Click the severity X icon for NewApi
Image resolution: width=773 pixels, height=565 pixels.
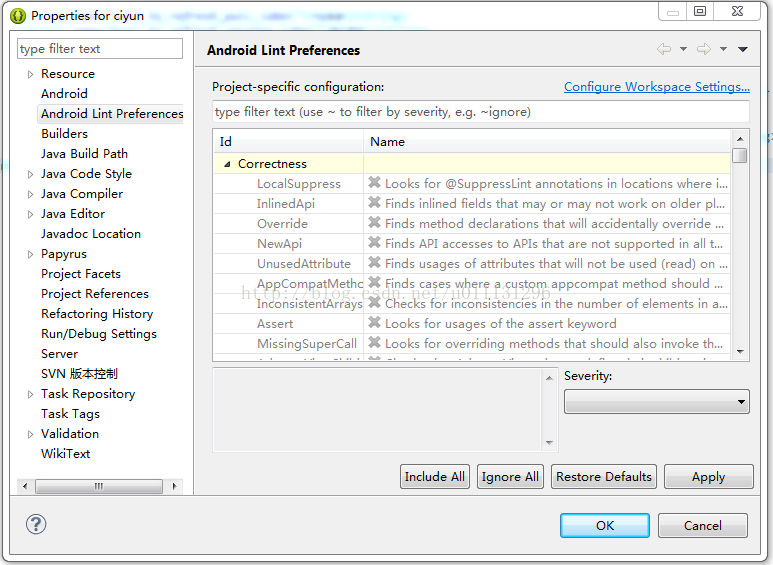[374, 243]
